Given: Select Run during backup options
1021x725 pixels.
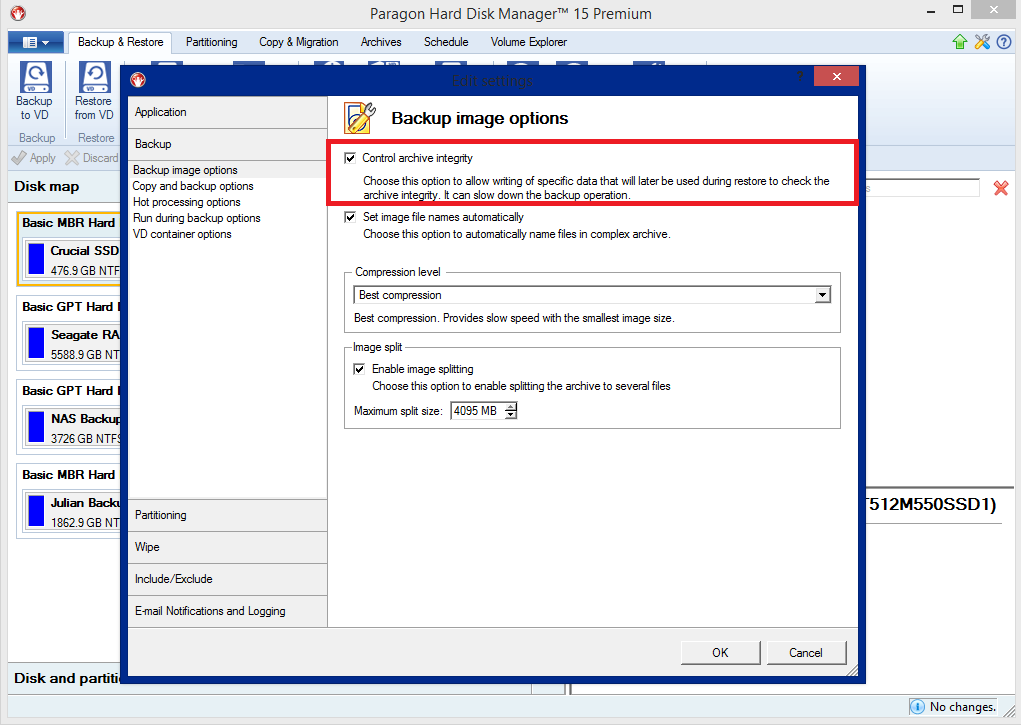Looking at the screenshot, I should [x=197, y=218].
